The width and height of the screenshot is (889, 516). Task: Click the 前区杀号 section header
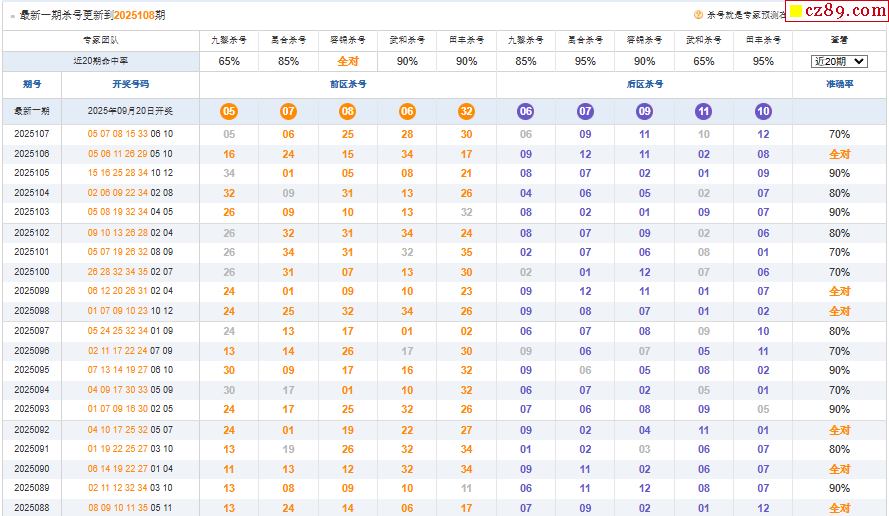[348, 84]
